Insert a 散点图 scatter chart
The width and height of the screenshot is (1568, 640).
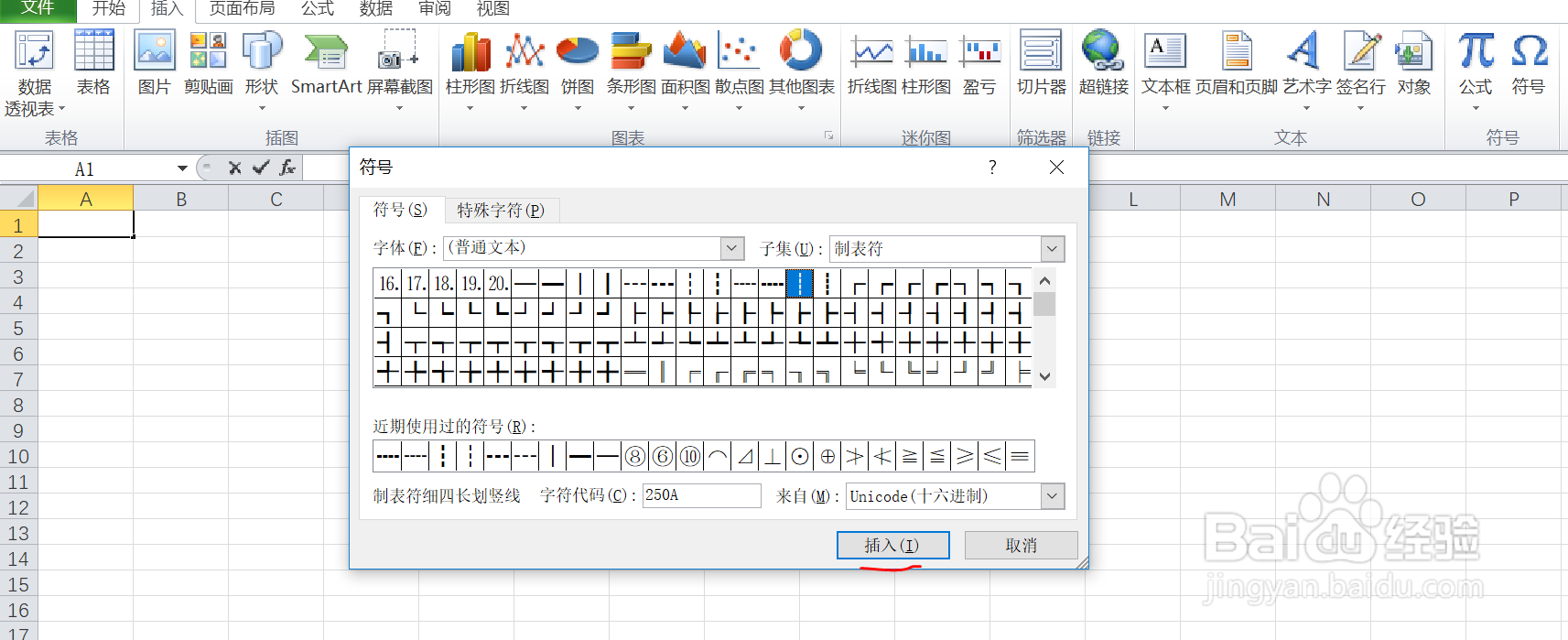739,71
